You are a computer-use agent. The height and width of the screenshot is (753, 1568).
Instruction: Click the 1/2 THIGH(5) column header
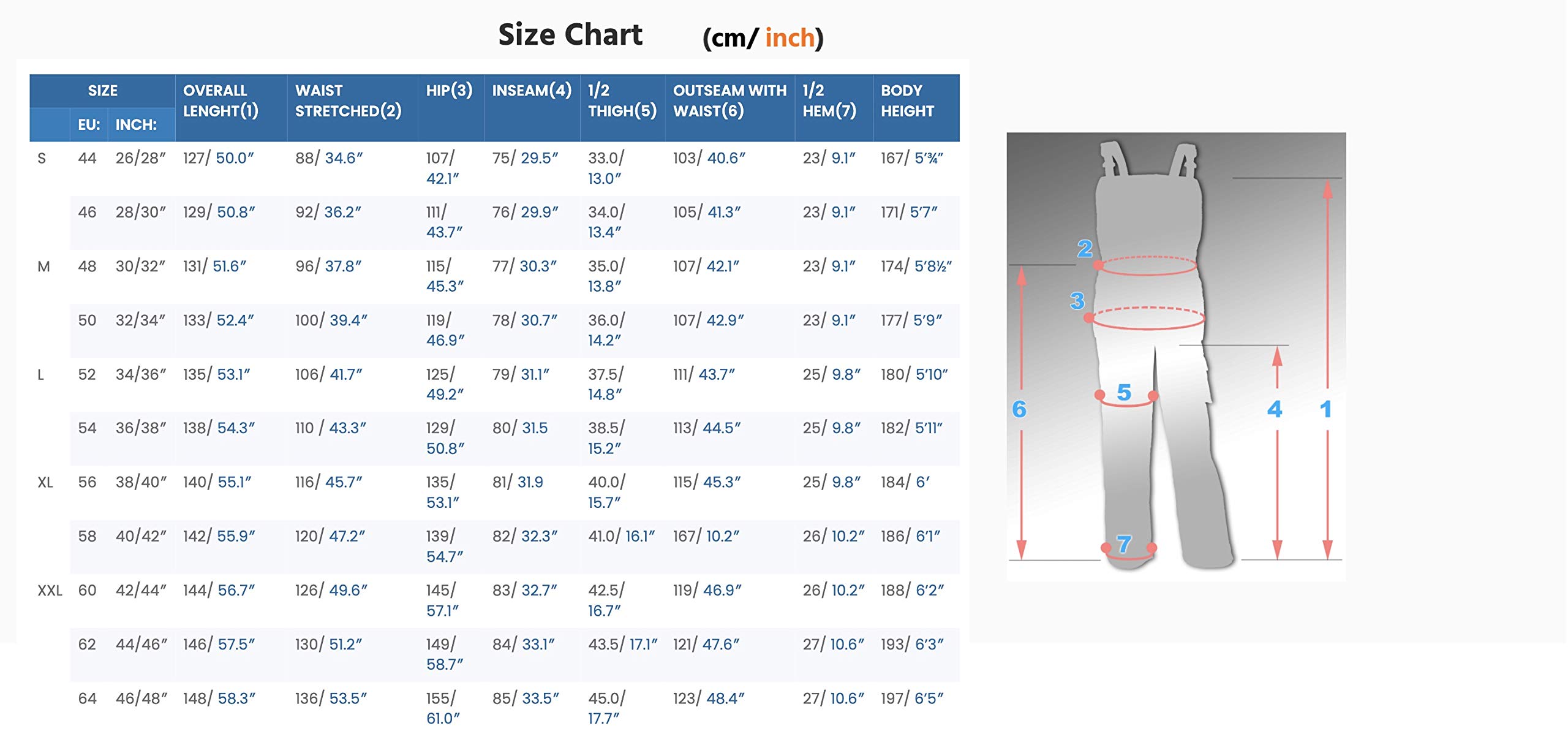point(622,101)
